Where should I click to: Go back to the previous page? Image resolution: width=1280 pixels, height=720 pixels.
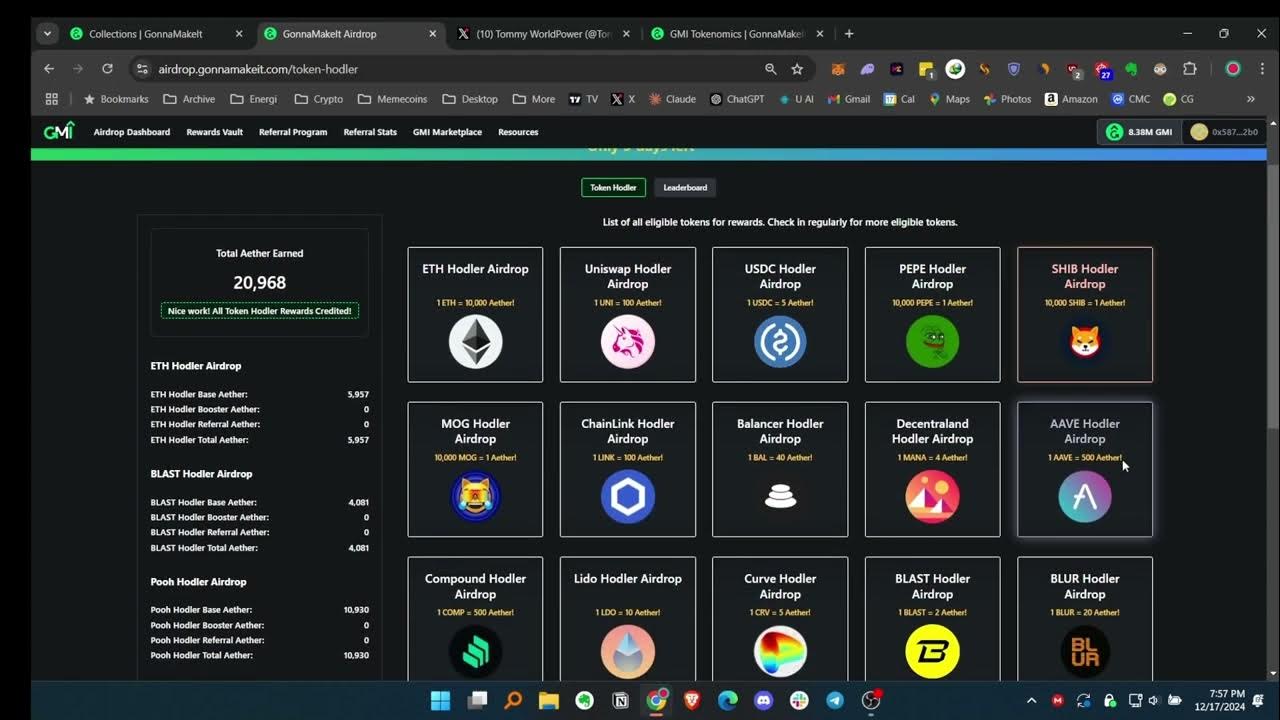coord(49,69)
